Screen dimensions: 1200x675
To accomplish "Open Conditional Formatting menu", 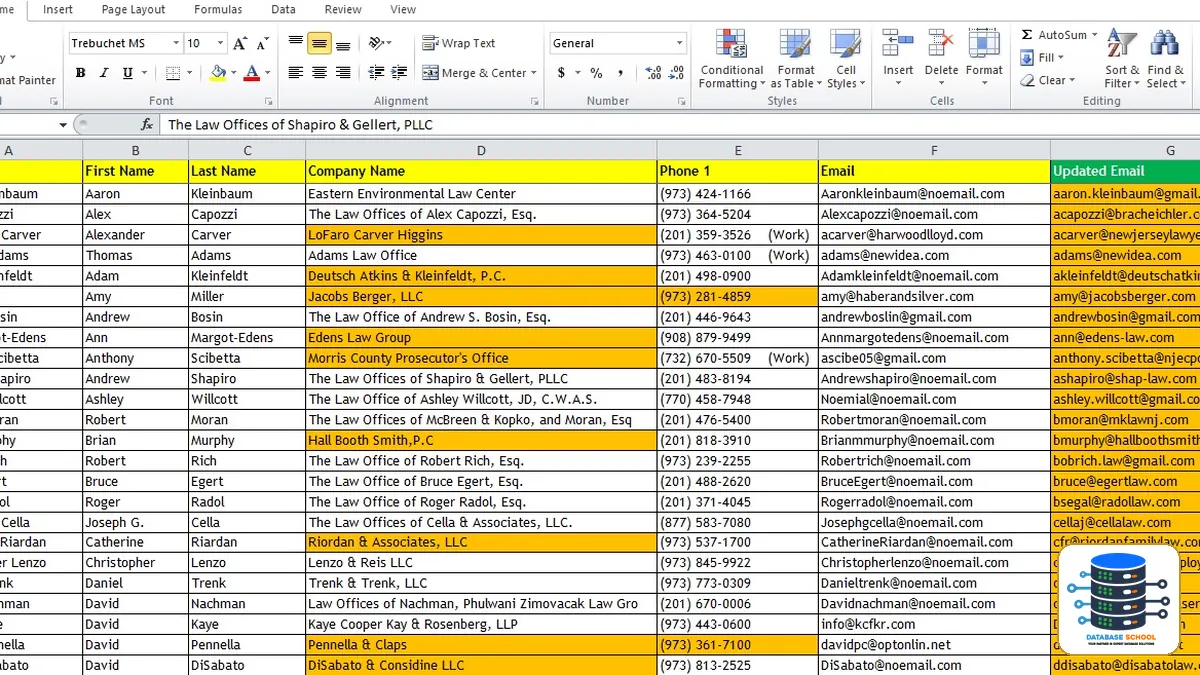I will pos(732,59).
